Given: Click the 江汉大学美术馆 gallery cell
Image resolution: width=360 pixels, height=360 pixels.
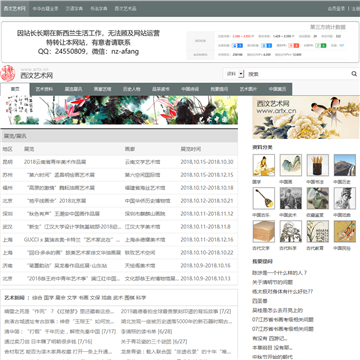Looking at the screenshot, I should coord(142,227).
